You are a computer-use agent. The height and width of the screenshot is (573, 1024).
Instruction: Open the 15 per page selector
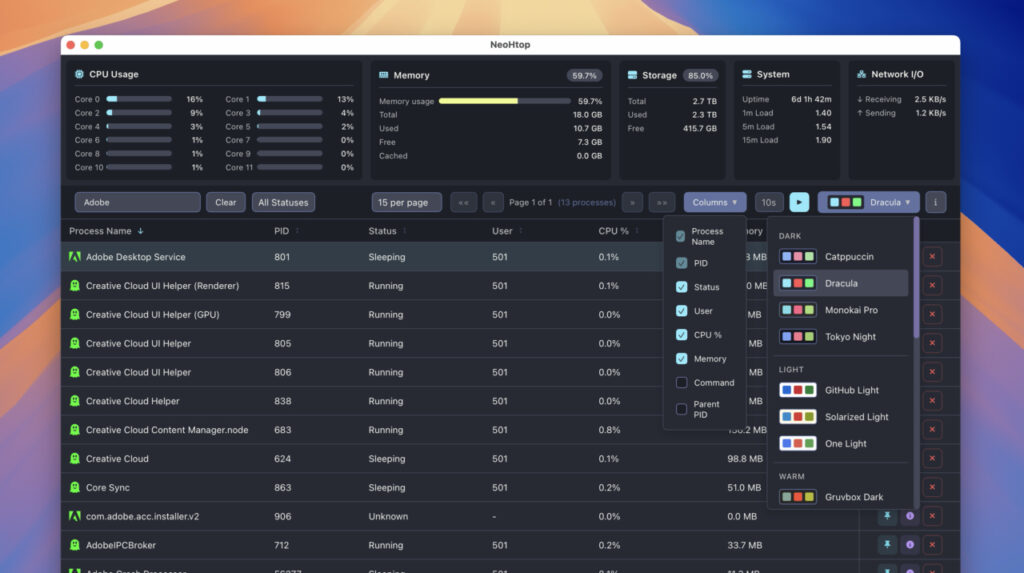[406, 202]
